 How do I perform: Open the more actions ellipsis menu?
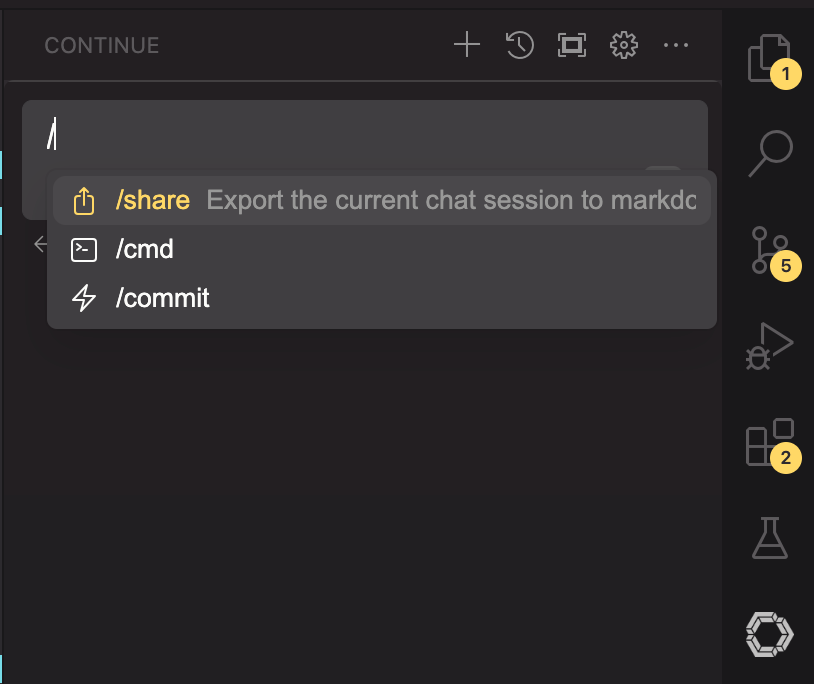676,45
